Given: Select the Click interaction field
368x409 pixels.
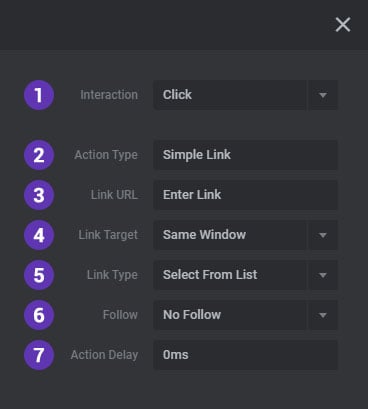Looking at the screenshot, I should tap(230, 95).
